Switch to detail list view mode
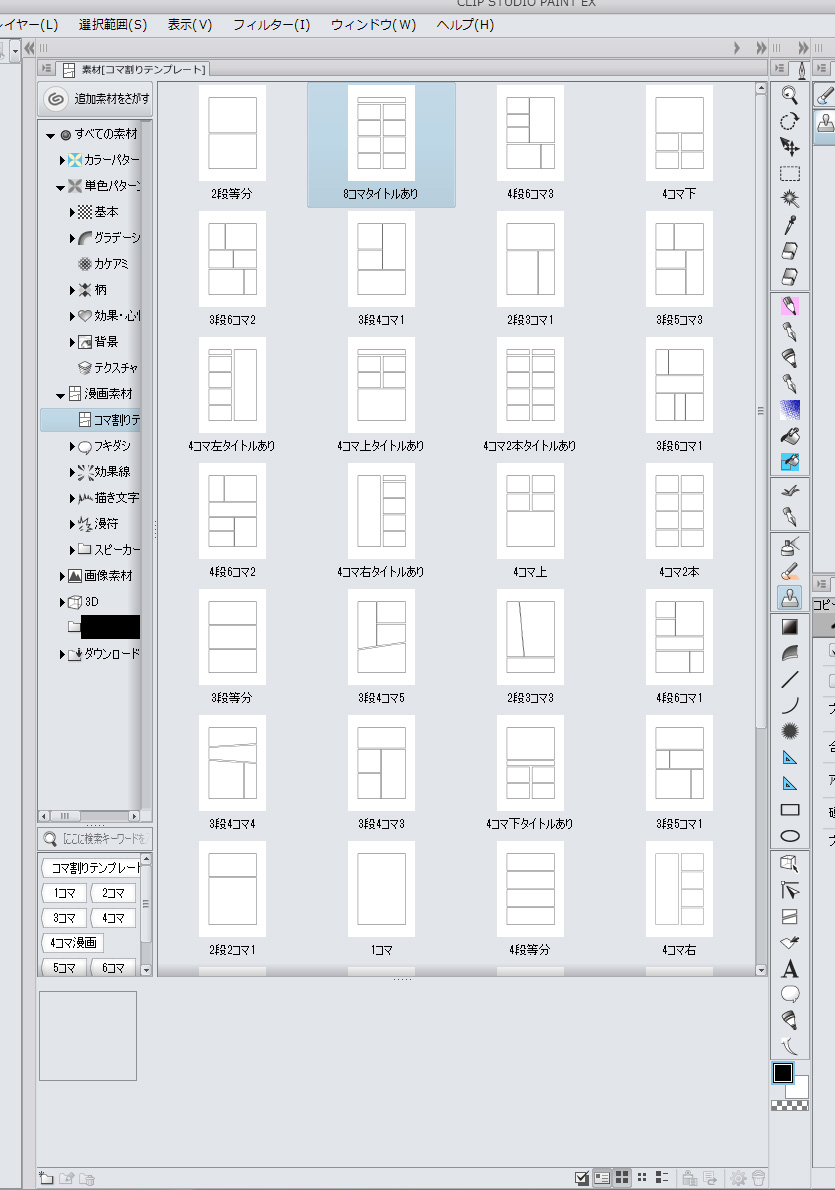Viewport: 835px width, 1190px height. 662,1178
